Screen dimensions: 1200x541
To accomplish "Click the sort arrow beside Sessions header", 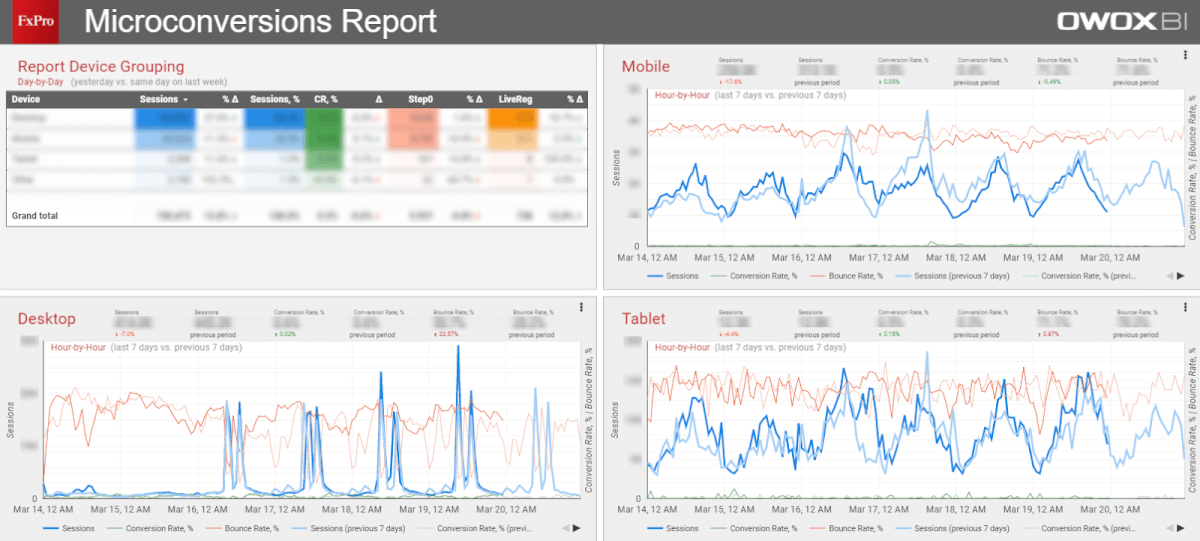I will tap(186, 100).
